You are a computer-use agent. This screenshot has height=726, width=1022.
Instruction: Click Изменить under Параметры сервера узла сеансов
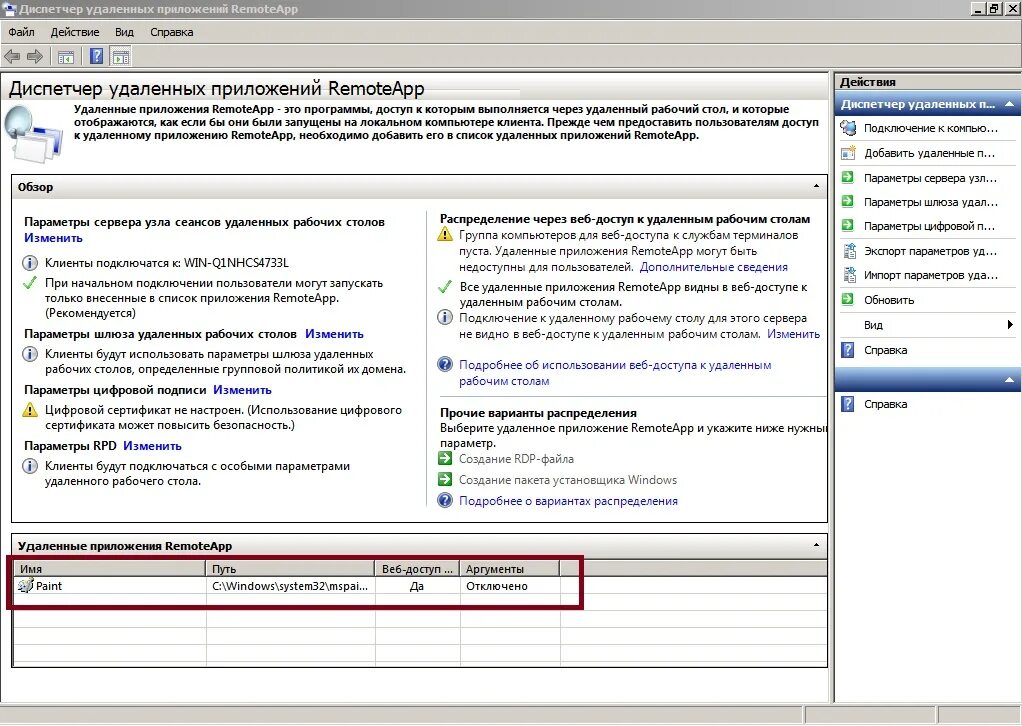53,238
